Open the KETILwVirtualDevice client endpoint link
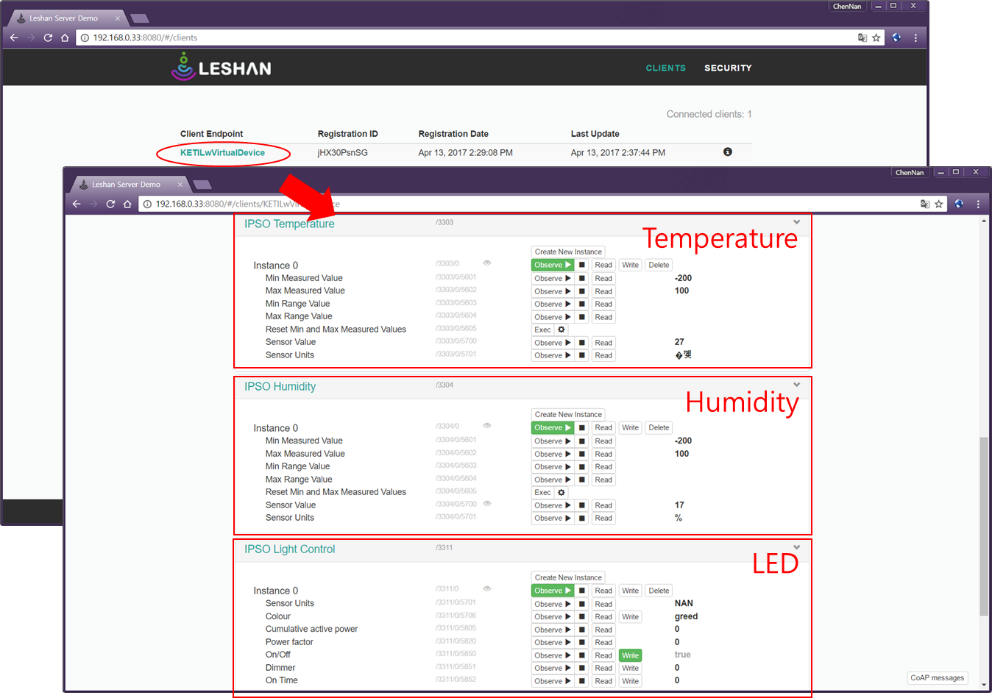This screenshot has height=698, width=992. [222, 153]
